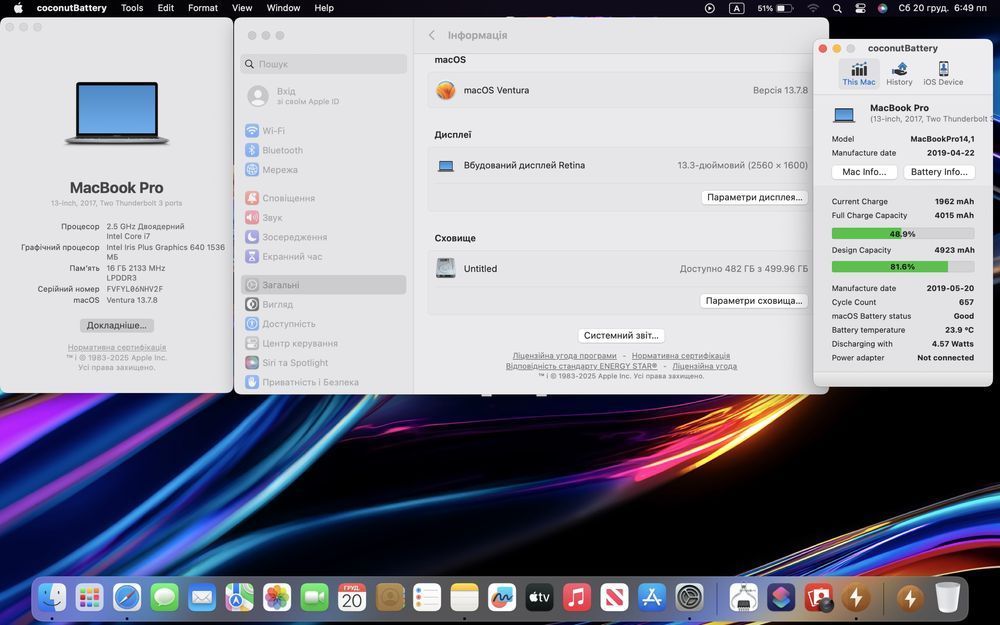
Task: Open the coconutBattery app menu
Action: point(71,8)
